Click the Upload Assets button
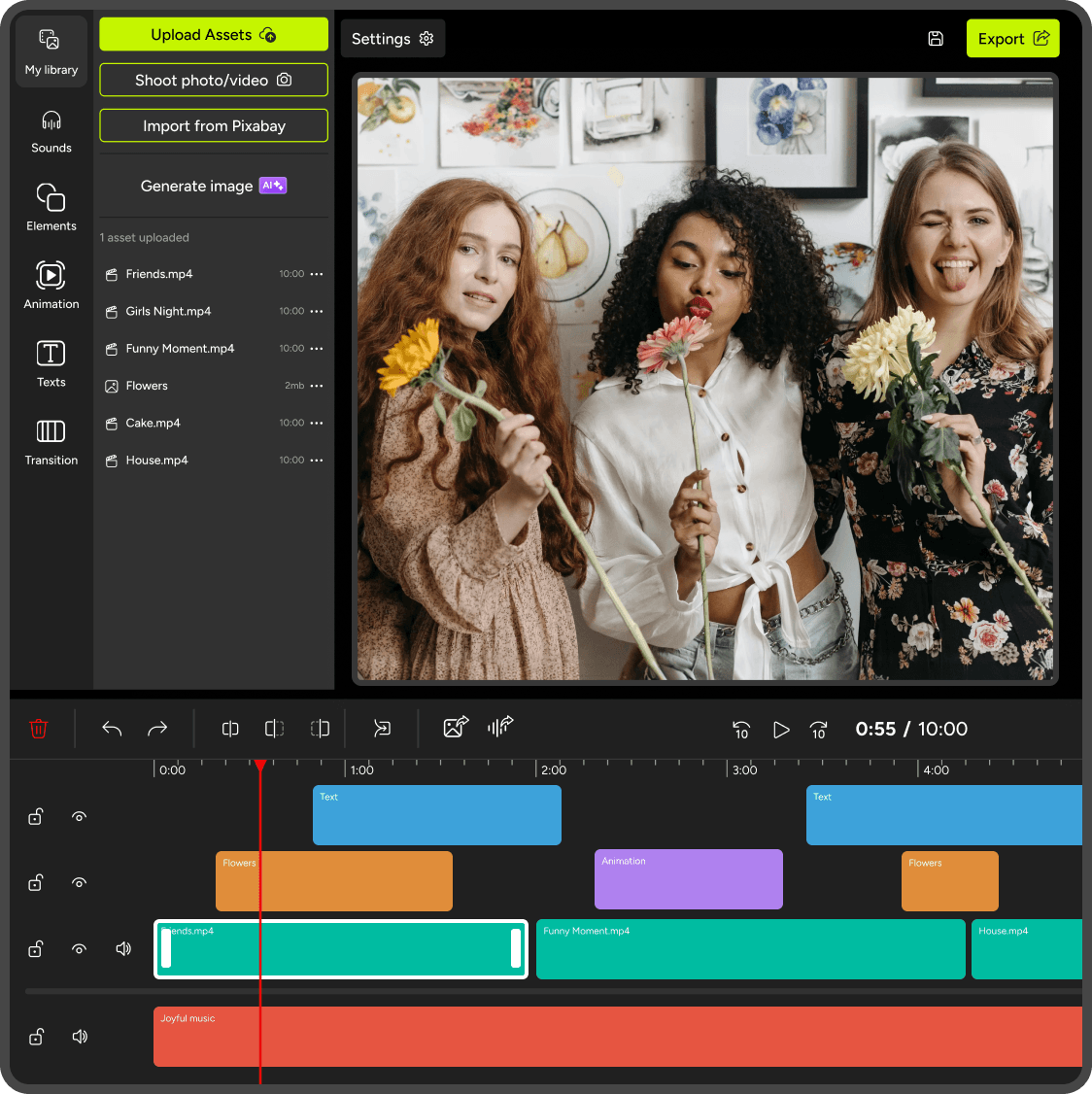 [x=214, y=34]
